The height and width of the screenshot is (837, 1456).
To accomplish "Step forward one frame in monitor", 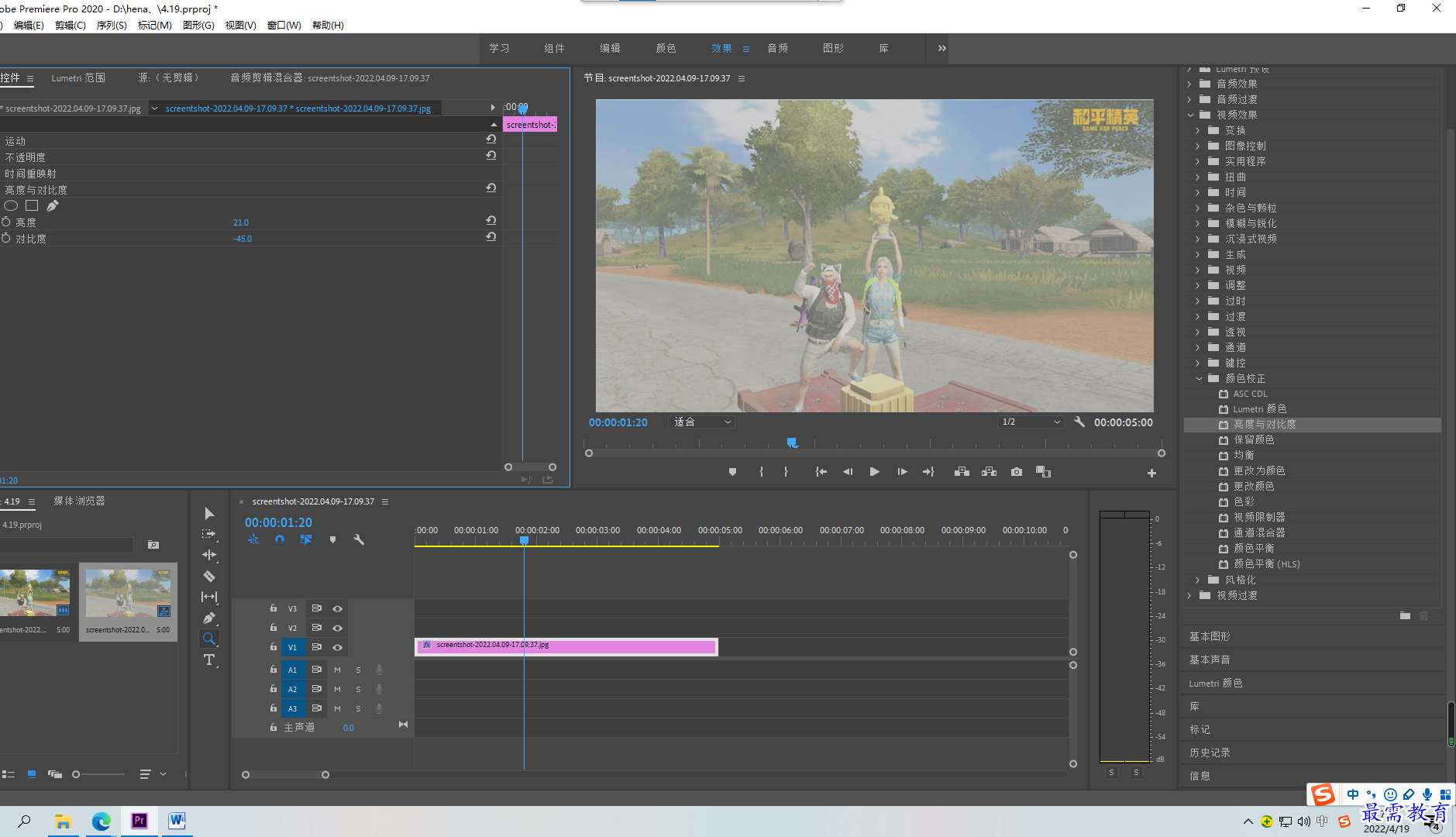I will click(902, 472).
